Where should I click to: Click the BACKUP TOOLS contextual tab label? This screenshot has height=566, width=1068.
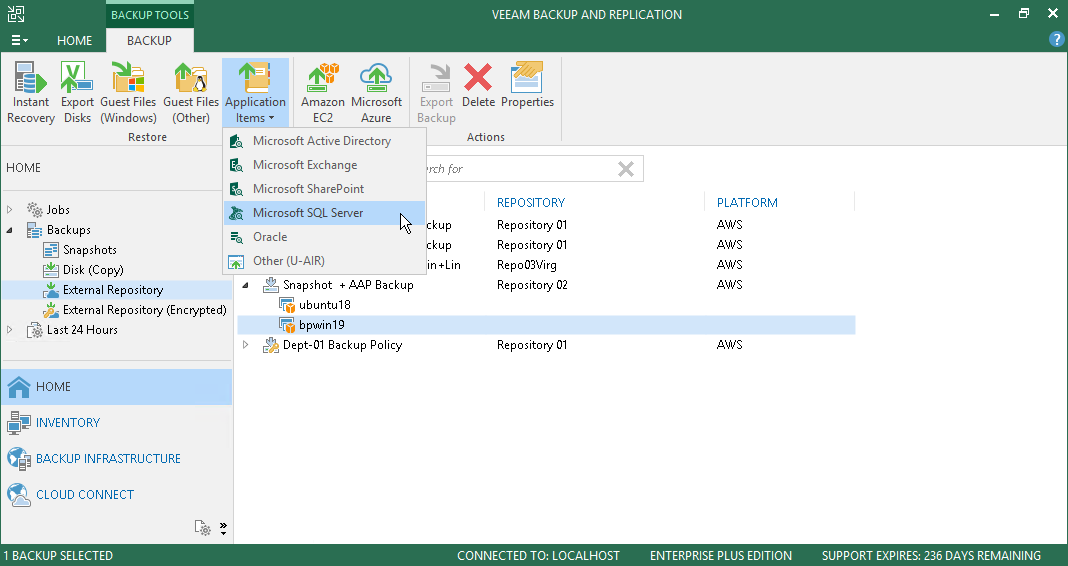click(x=149, y=15)
